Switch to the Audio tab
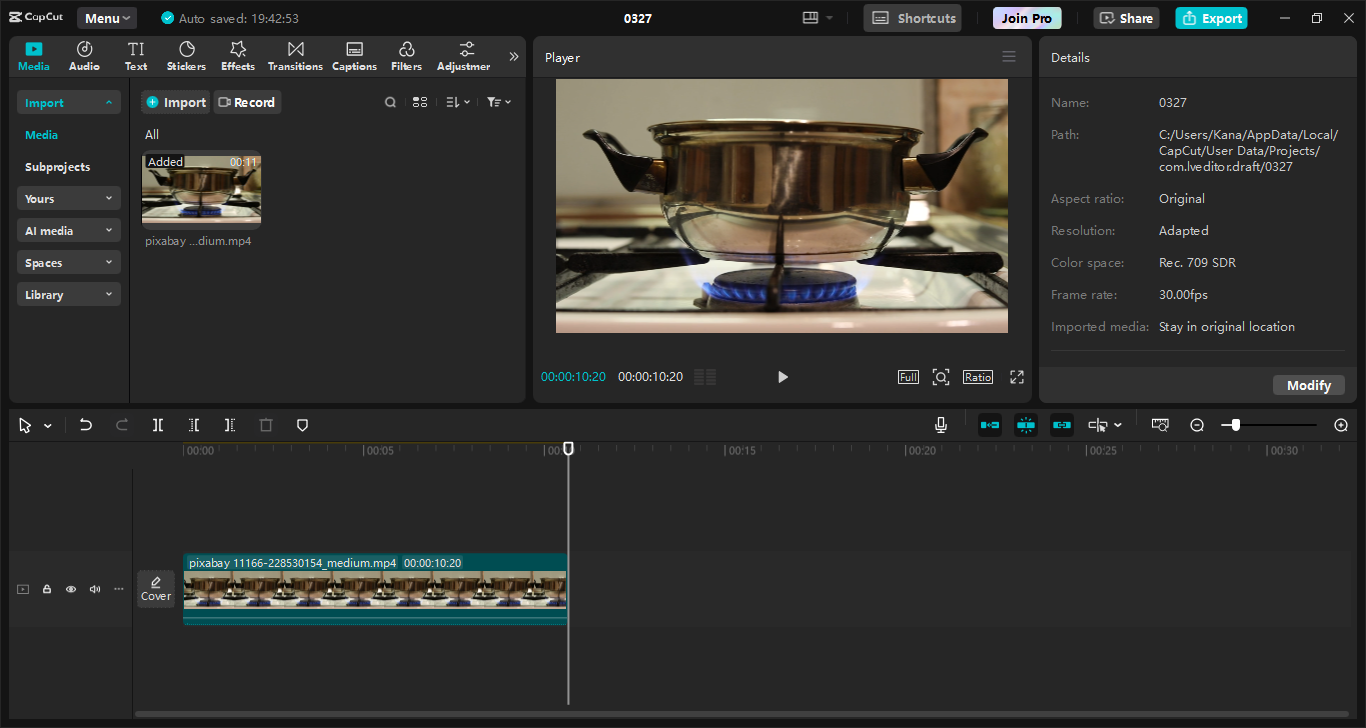 [x=84, y=56]
